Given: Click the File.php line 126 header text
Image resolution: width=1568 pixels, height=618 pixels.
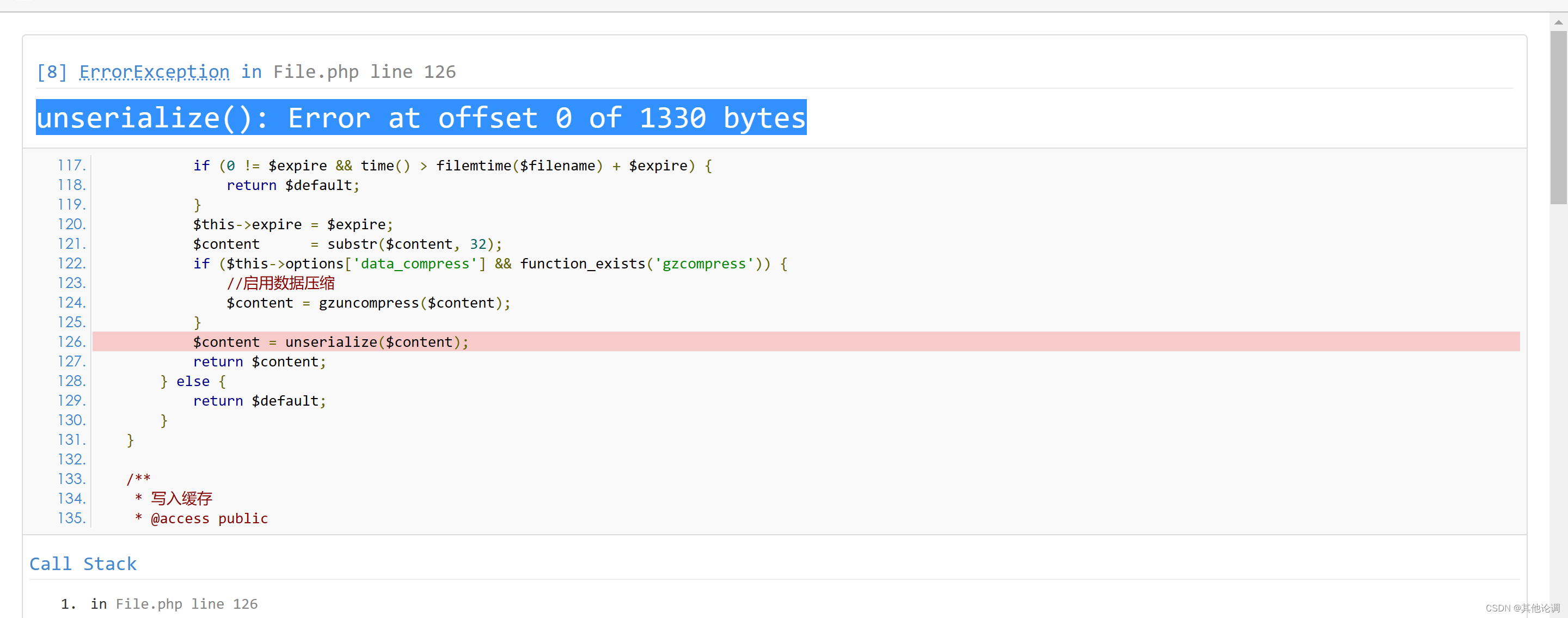Looking at the screenshot, I should click(x=364, y=72).
